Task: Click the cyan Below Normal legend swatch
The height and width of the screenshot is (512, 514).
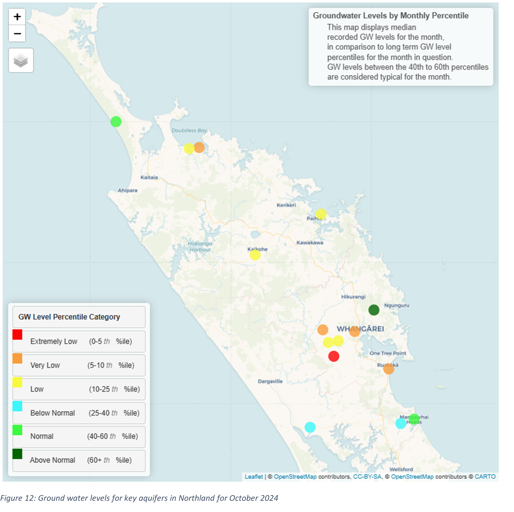Action: (x=17, y=406)
